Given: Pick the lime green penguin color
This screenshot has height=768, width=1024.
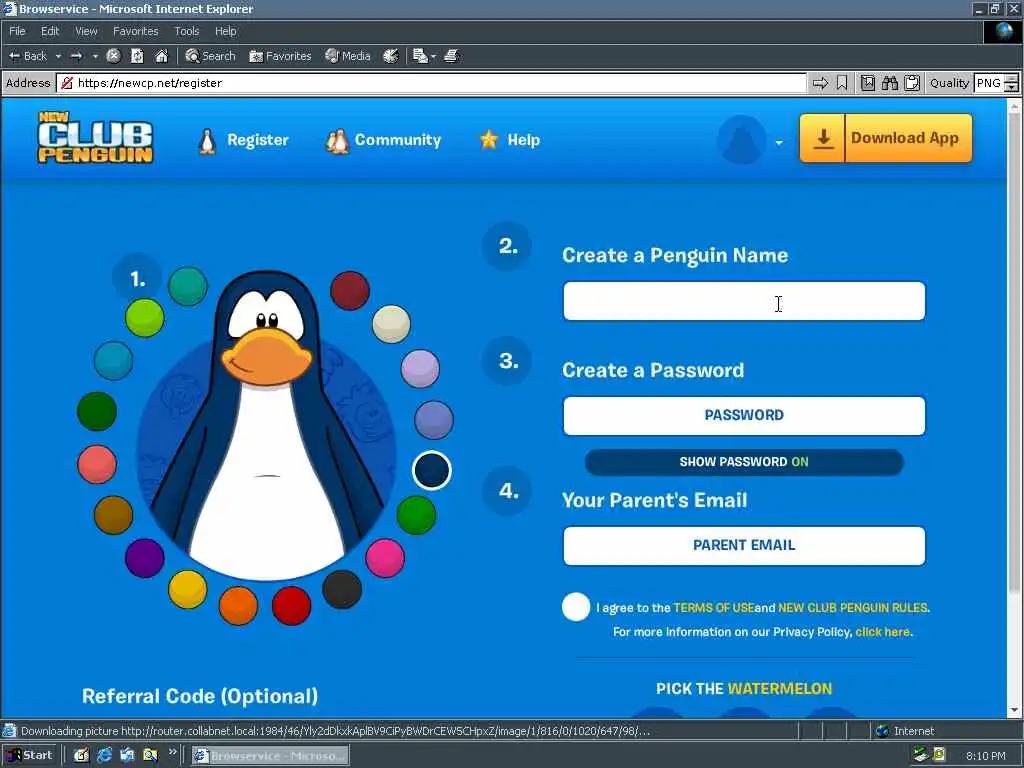Looking at the screenshot, I should coord(144,318).
